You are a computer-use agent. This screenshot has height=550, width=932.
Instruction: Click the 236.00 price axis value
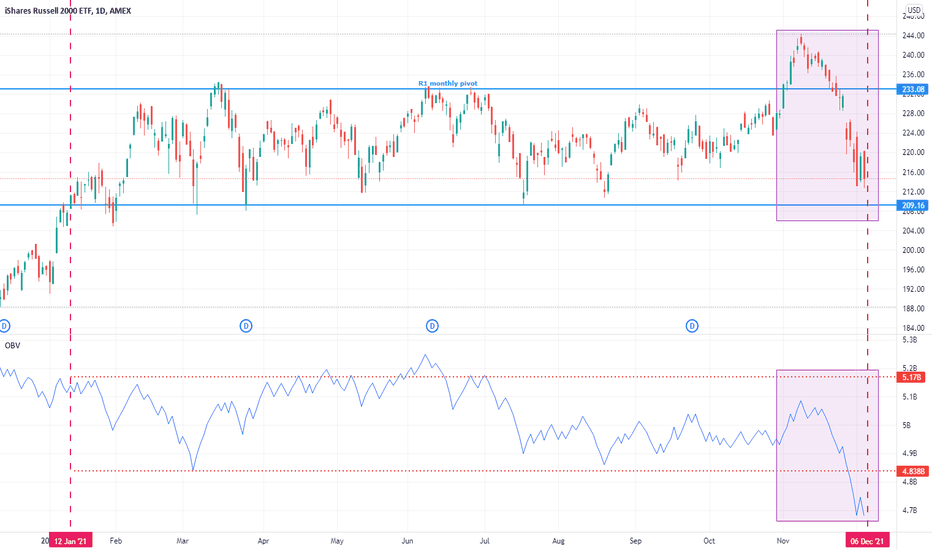[913, 75]
